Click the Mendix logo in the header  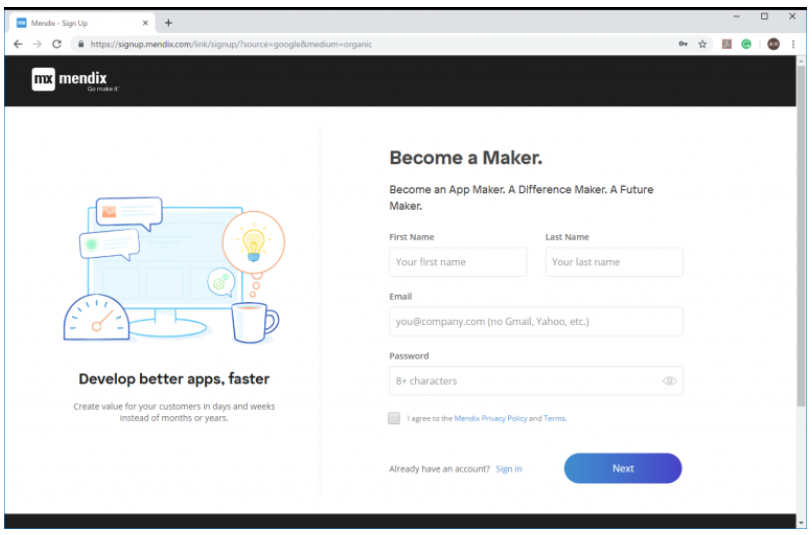pos(75,80)
